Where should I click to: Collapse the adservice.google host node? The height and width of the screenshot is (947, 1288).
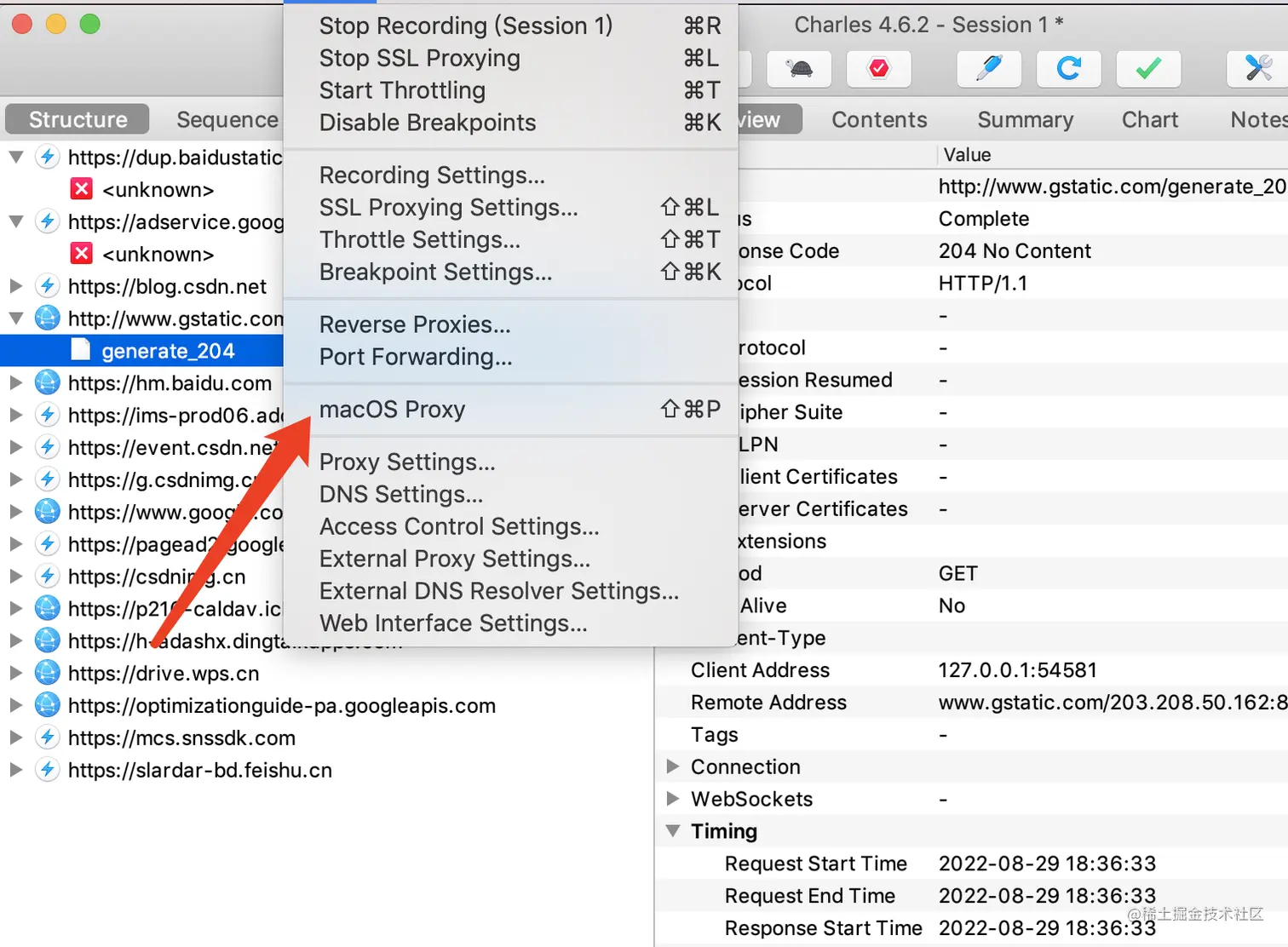coord(16,221)
